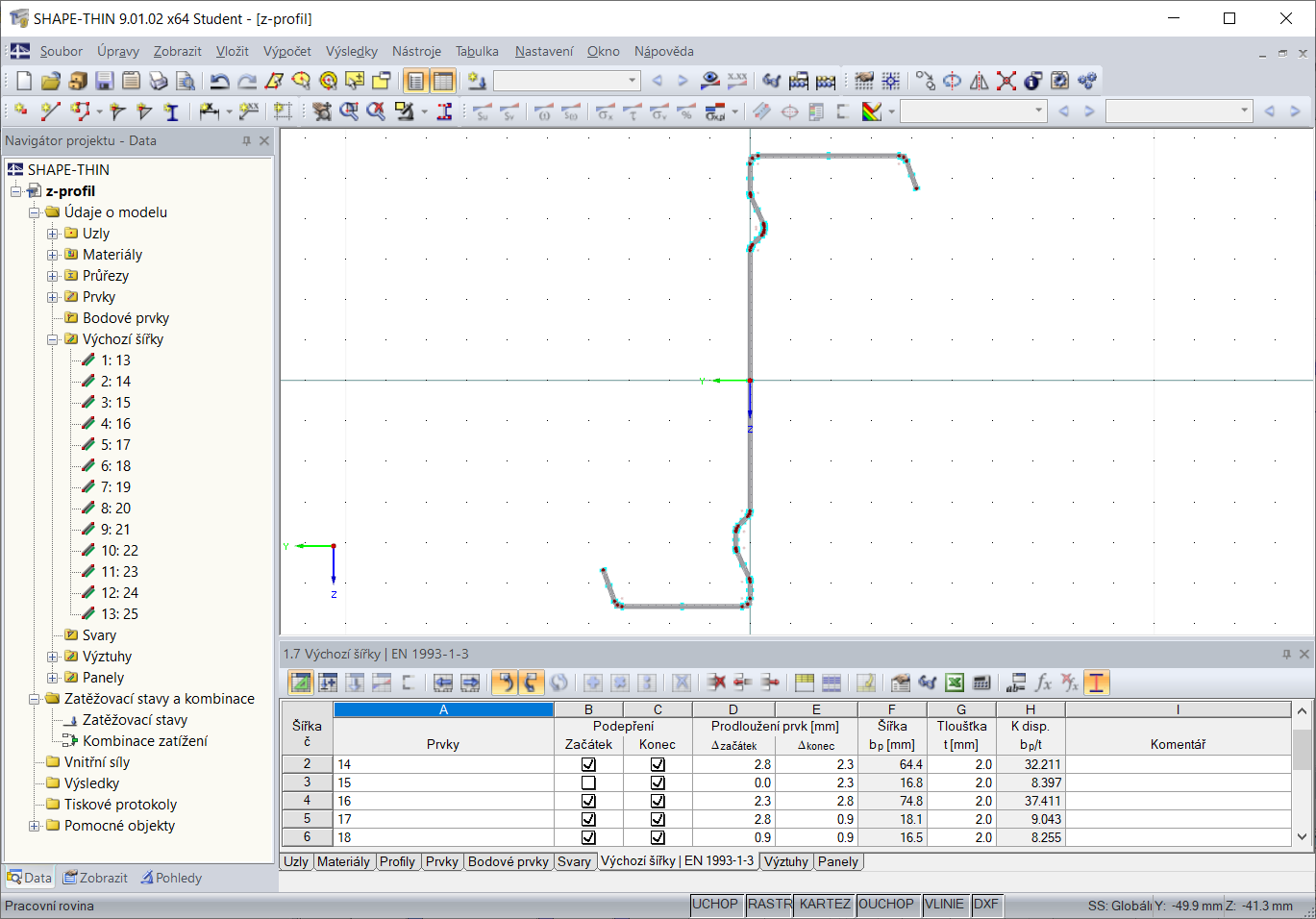1316x919 pixels.
Task: Toggle Začátek support checkbox for row 14
Action: [588, 765]
